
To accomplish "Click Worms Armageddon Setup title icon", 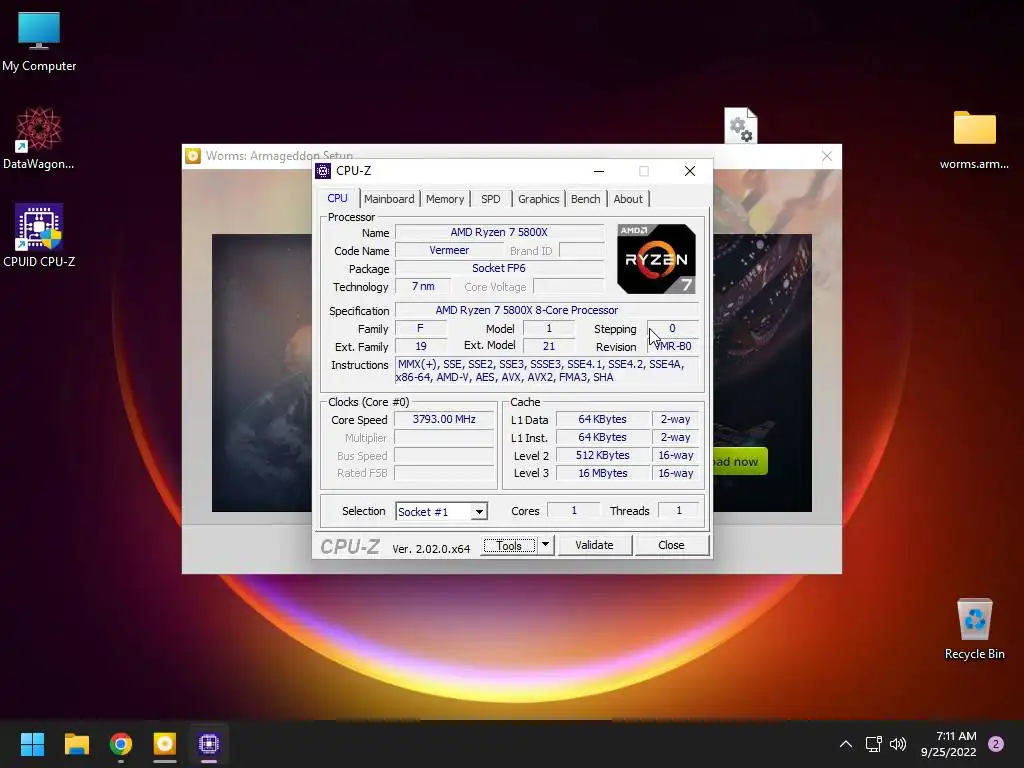I will coord(193,156).
